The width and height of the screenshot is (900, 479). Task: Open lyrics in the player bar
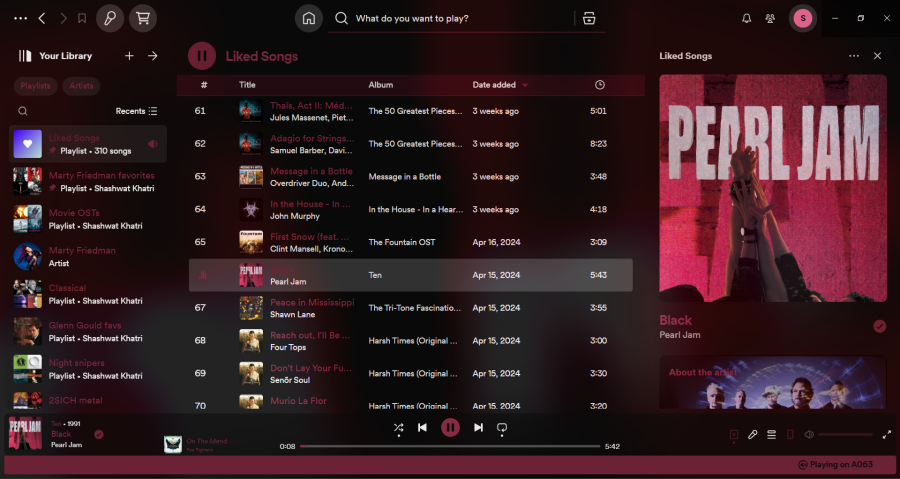click(752, 435)
